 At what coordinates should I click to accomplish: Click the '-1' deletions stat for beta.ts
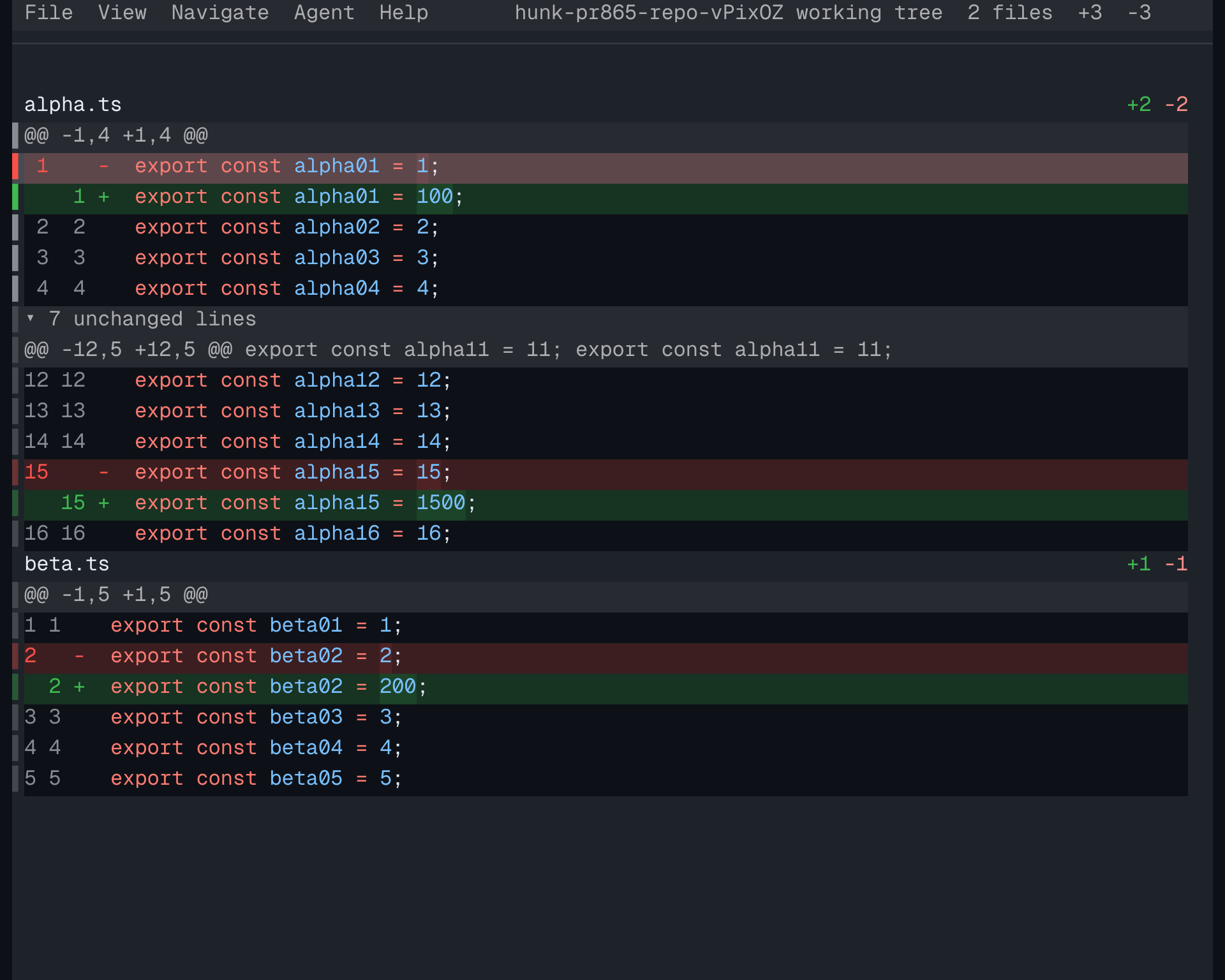tap(1176, 564)
